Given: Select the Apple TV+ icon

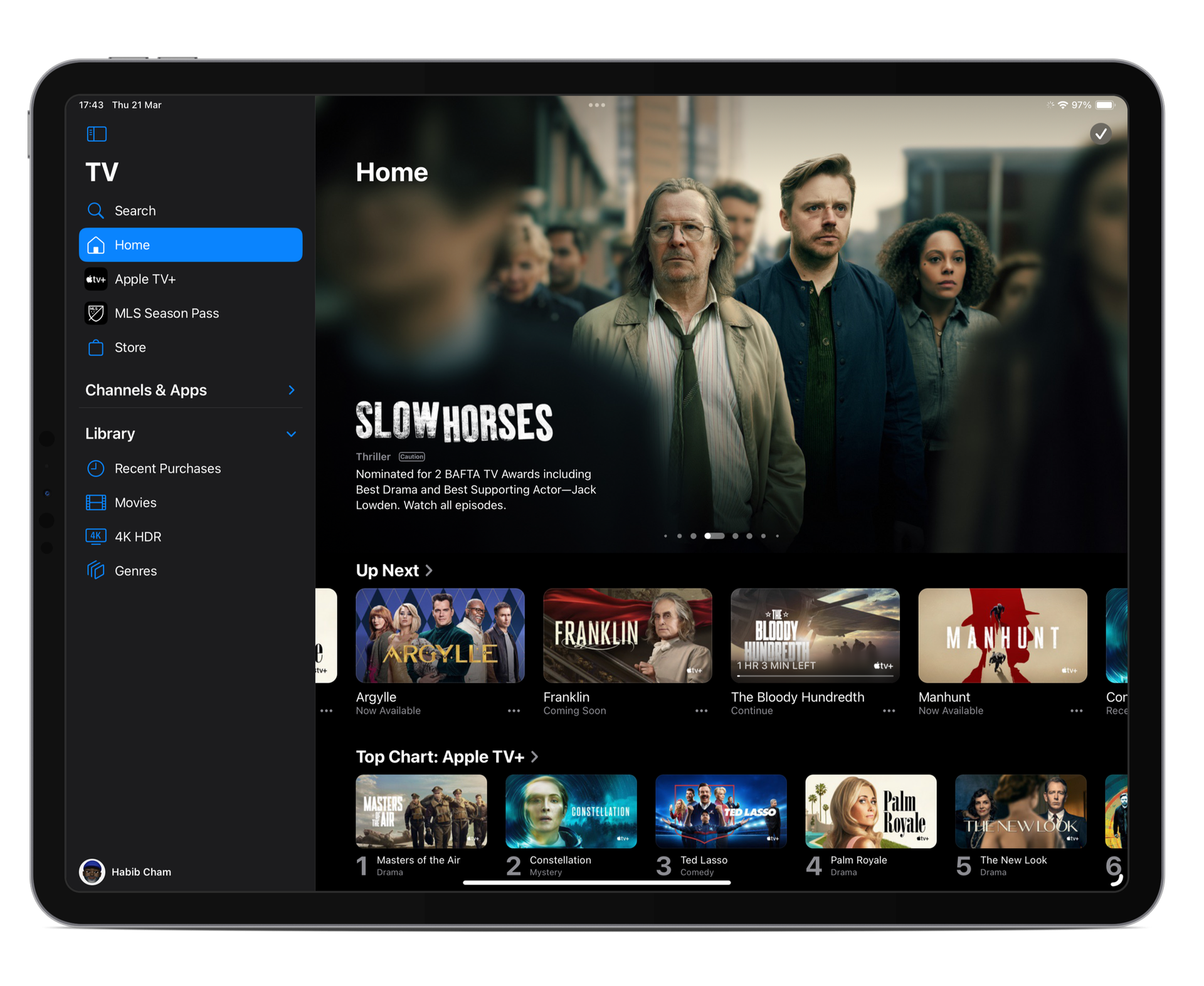Looking at the screenshot, I should coord(95,279).
